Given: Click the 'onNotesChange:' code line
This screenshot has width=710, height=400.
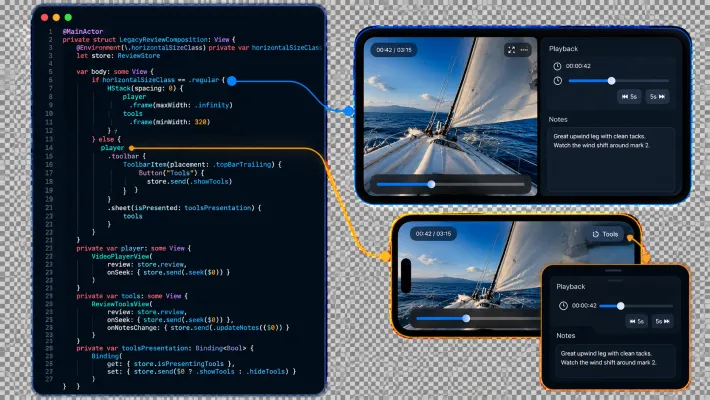Looking at the screenshot, I should pos(198,328).
